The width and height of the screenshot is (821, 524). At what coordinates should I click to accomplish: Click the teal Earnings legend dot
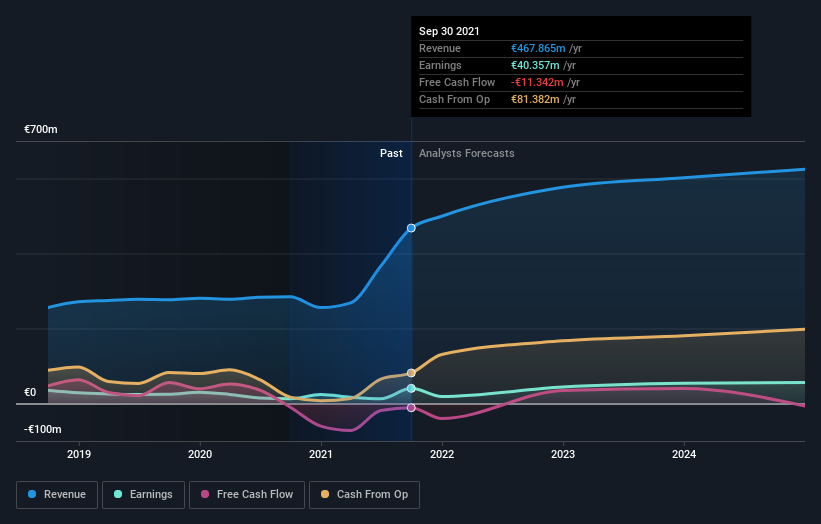click(118, 494)
